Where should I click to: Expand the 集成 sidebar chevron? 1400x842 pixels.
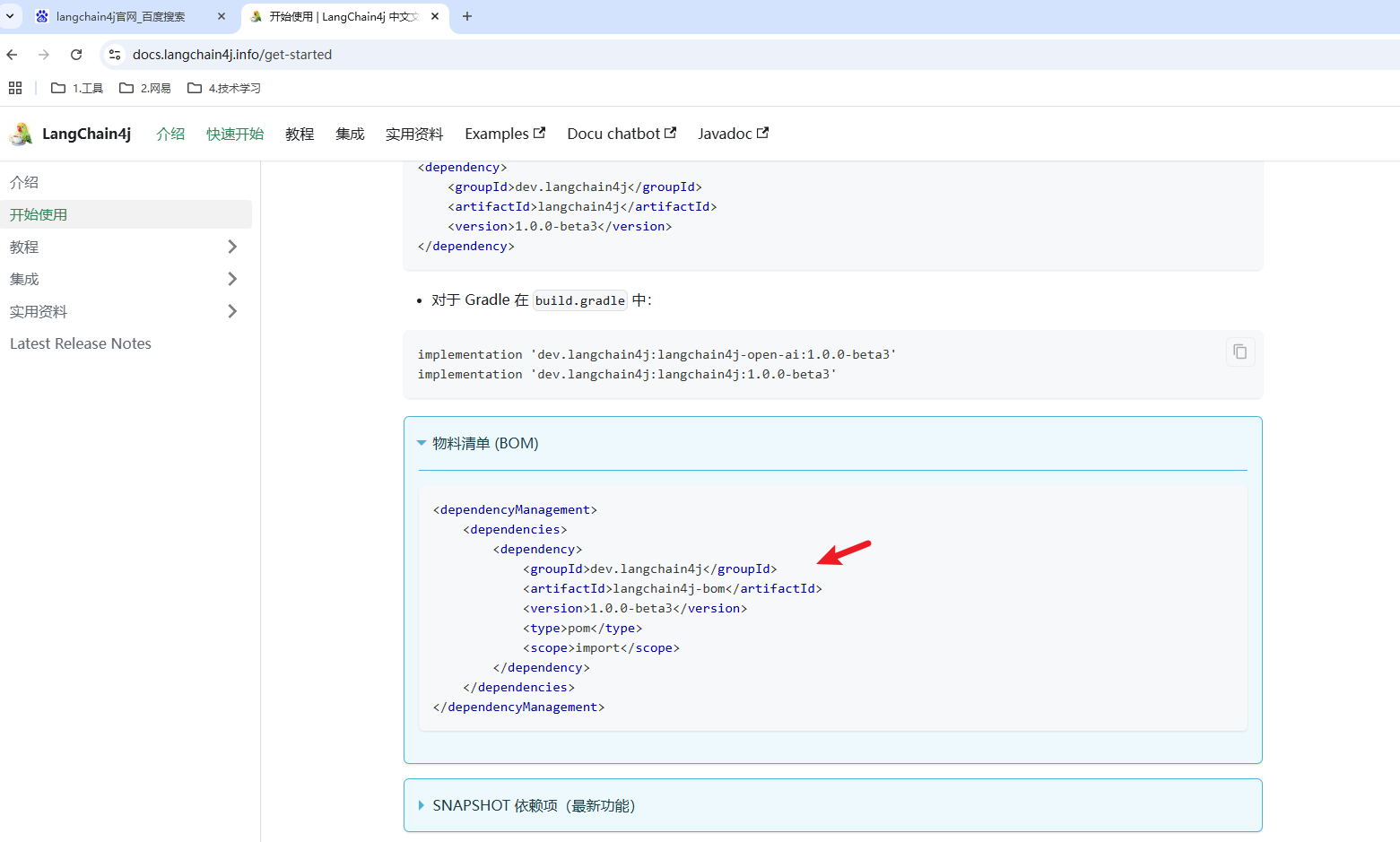[x=232, y=279]
